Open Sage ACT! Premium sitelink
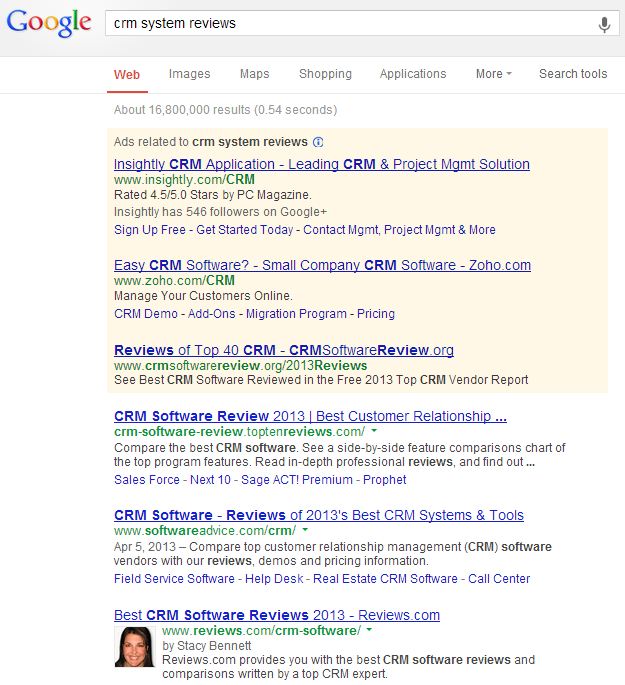Image resolution: width=625 pixels, height=685 pixels. pyautogui.click(x=297, y=480)
